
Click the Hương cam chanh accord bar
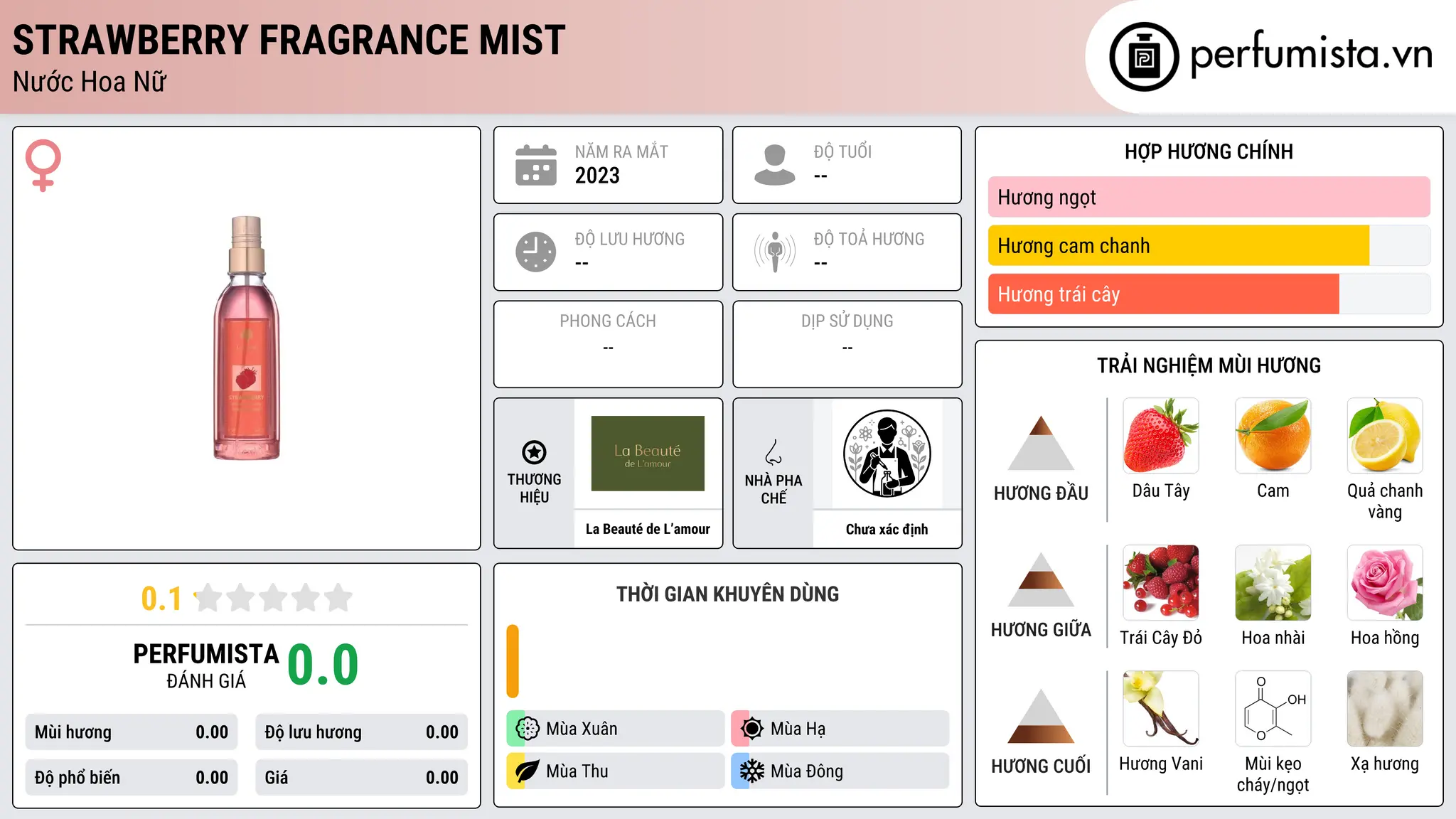1209,246
